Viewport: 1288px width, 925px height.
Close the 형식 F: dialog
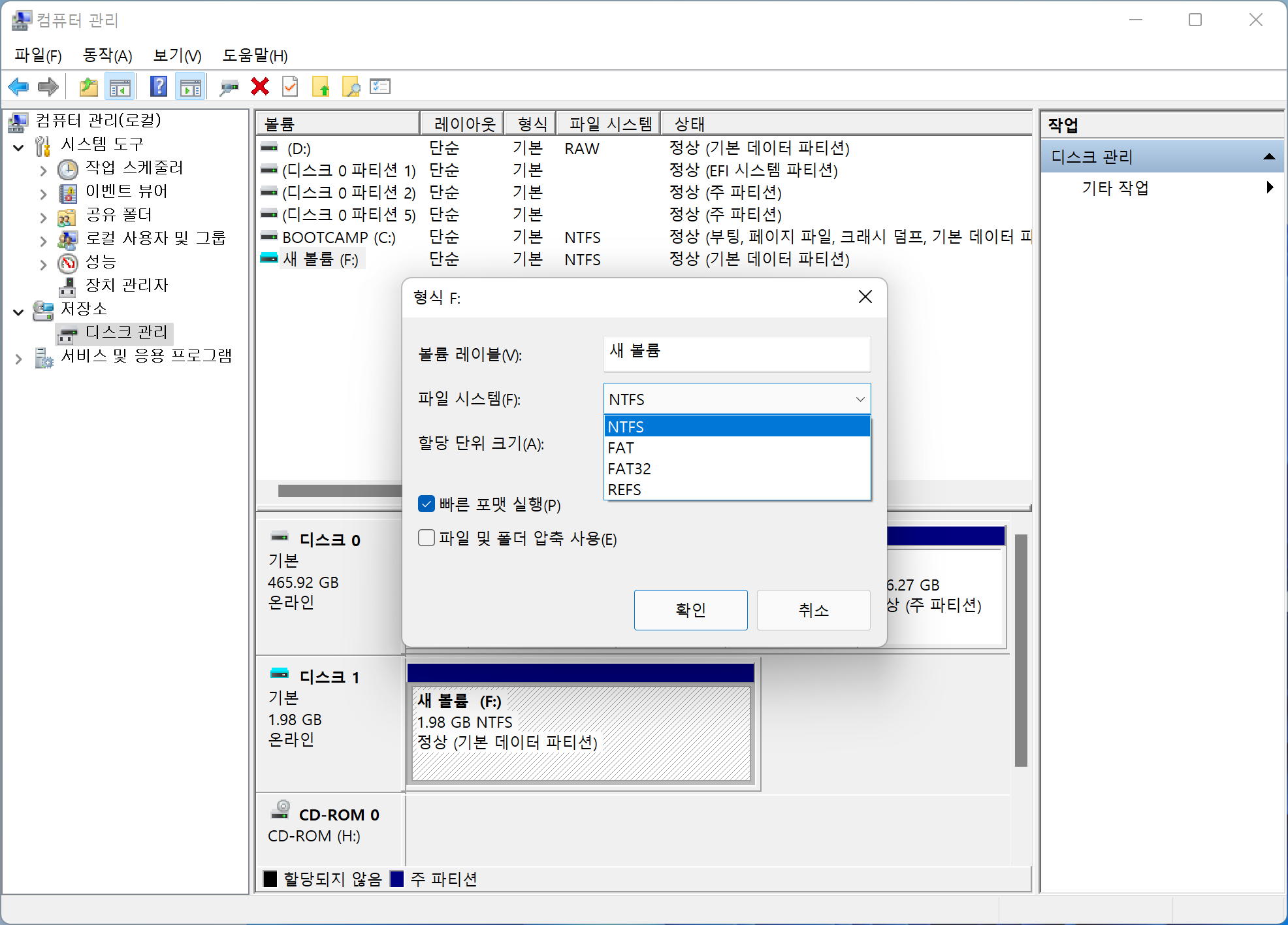click(865, 297)
